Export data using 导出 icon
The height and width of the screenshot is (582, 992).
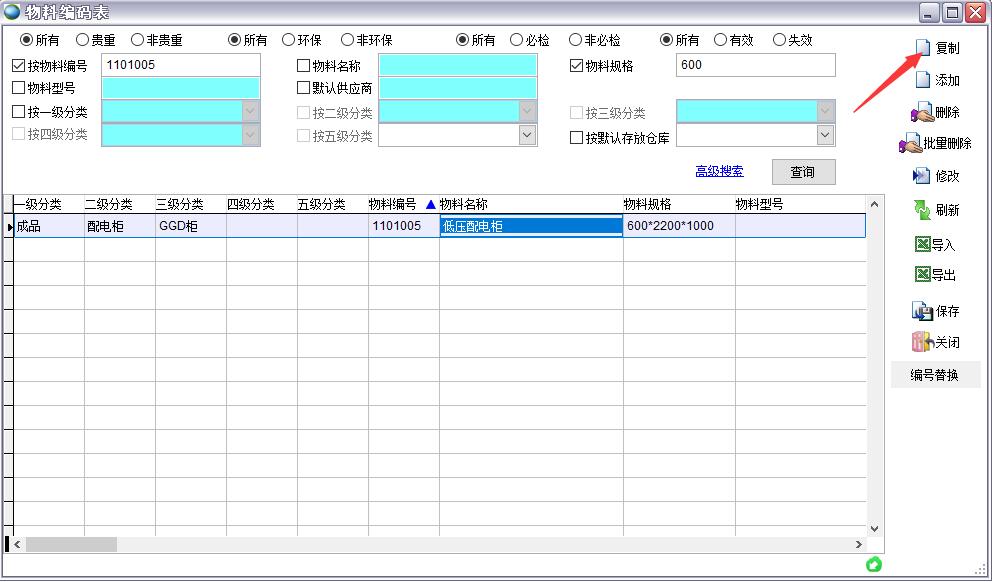[x=922, y=275]
